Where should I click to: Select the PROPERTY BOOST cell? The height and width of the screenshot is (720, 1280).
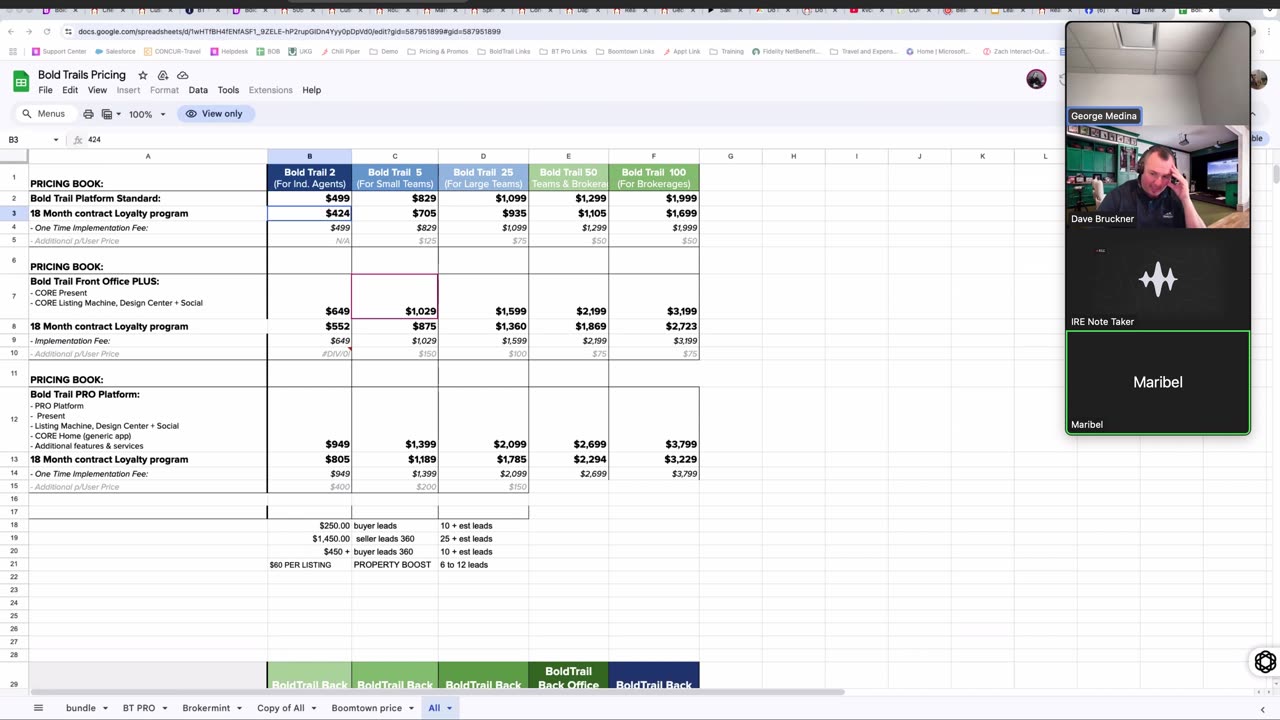click(395, 565)
